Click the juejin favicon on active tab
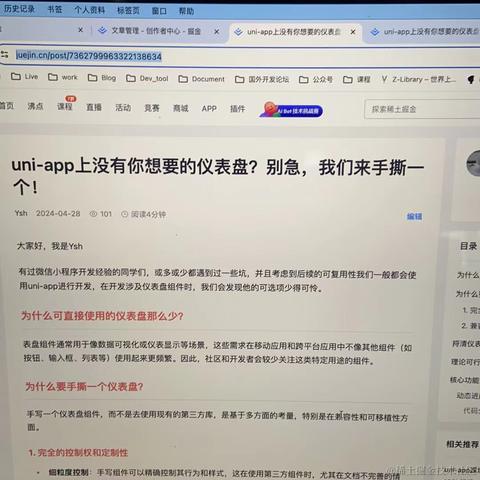 (238, 32)
